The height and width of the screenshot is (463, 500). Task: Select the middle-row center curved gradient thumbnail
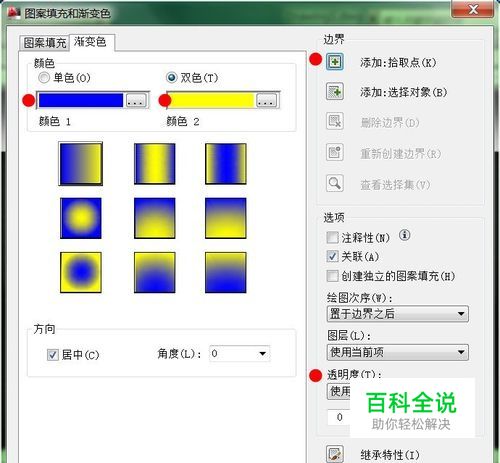coord(155,218)
